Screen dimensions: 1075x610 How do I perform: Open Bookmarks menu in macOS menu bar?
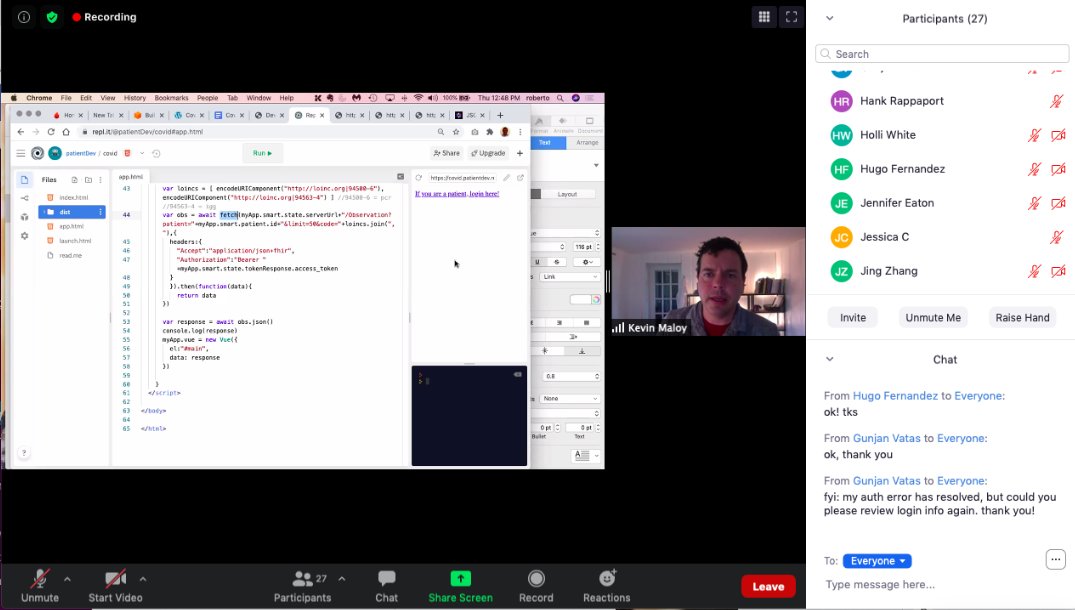pos(171,98)
